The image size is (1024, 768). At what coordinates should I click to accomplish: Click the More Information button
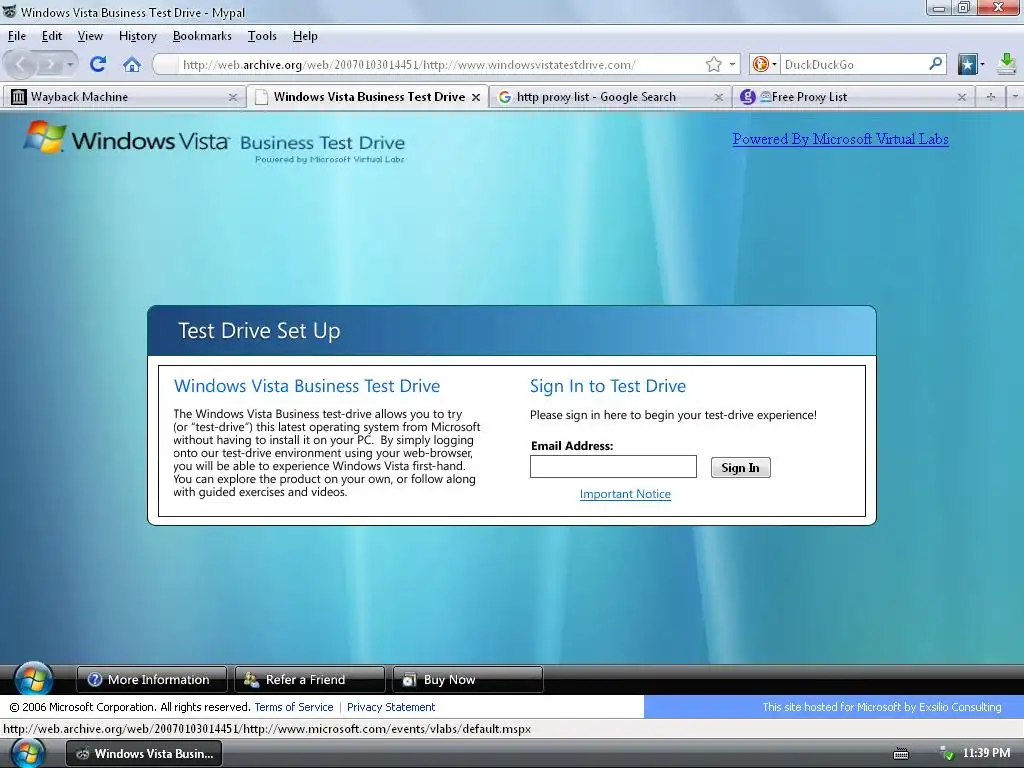coord(152,679)
